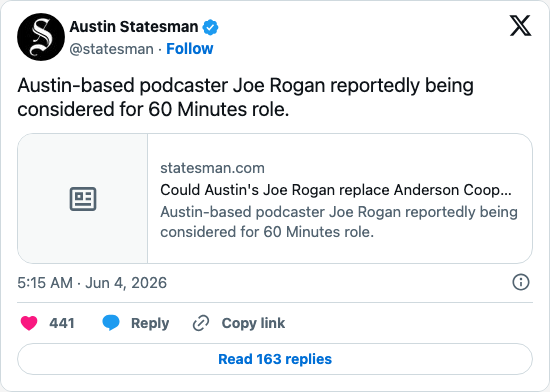Open the 5:15 AM · Jun 4, 2026 timestamp
The height and width of the screenshot is (392, 550).
click(x=92, y=283)
